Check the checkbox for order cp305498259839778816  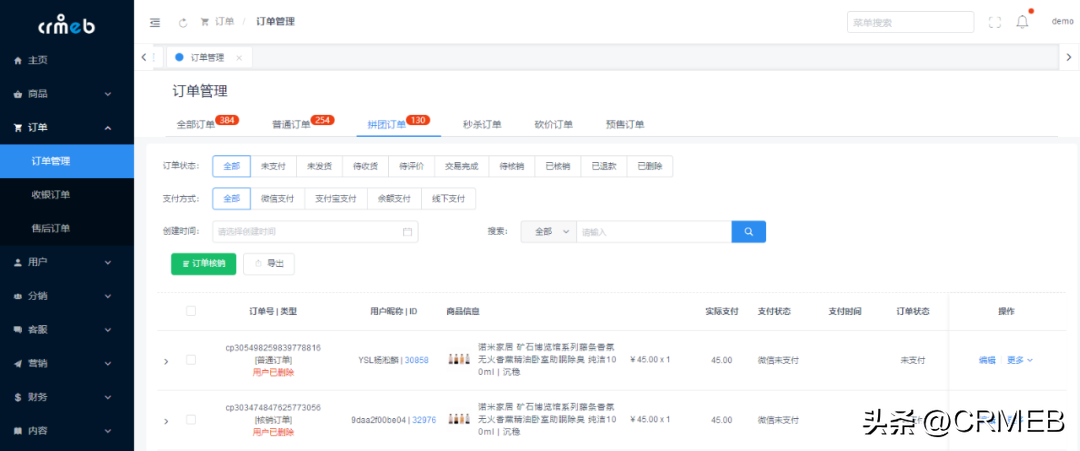click(191, 359)
